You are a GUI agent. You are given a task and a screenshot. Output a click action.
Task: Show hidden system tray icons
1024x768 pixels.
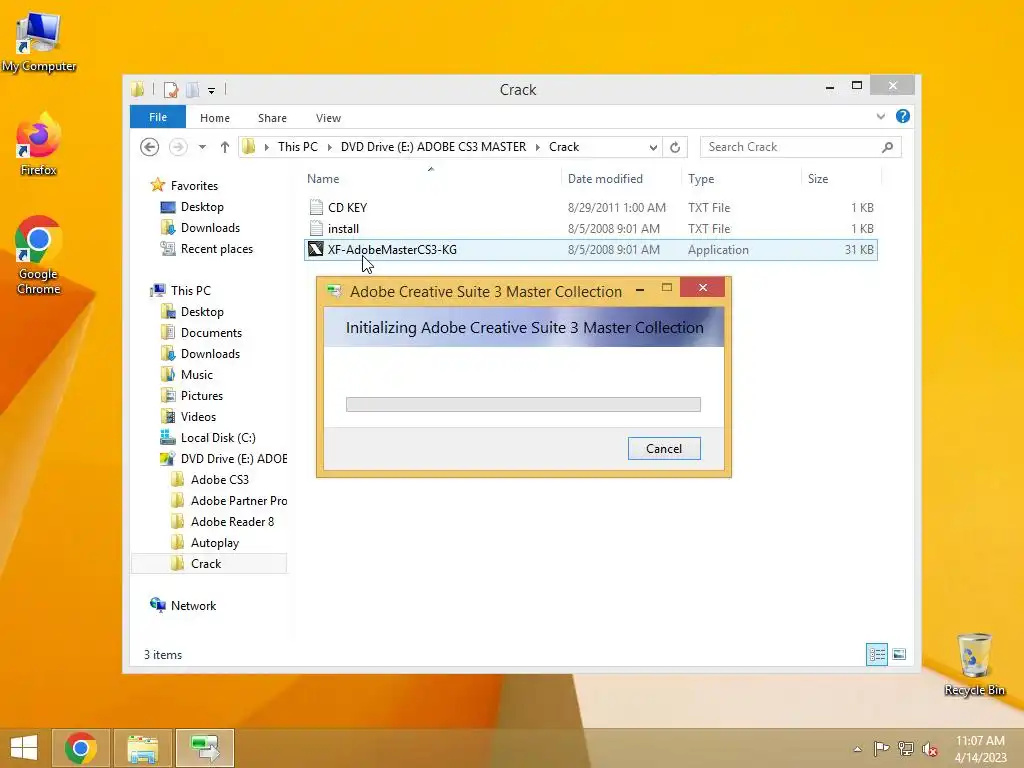coord(857,749)
